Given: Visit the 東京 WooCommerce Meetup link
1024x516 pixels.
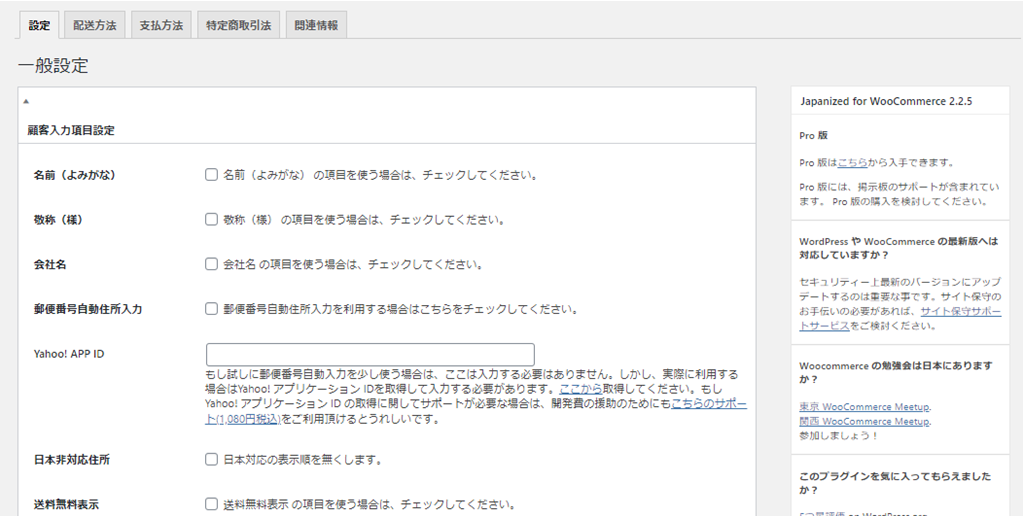Looking at the screenshot, I should [x=864, y=407].
